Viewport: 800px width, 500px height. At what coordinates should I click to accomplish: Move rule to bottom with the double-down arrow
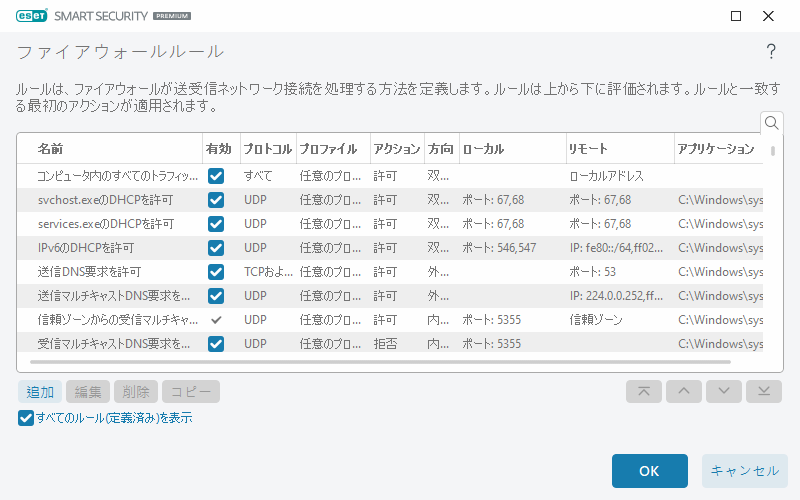click(764, 391)
